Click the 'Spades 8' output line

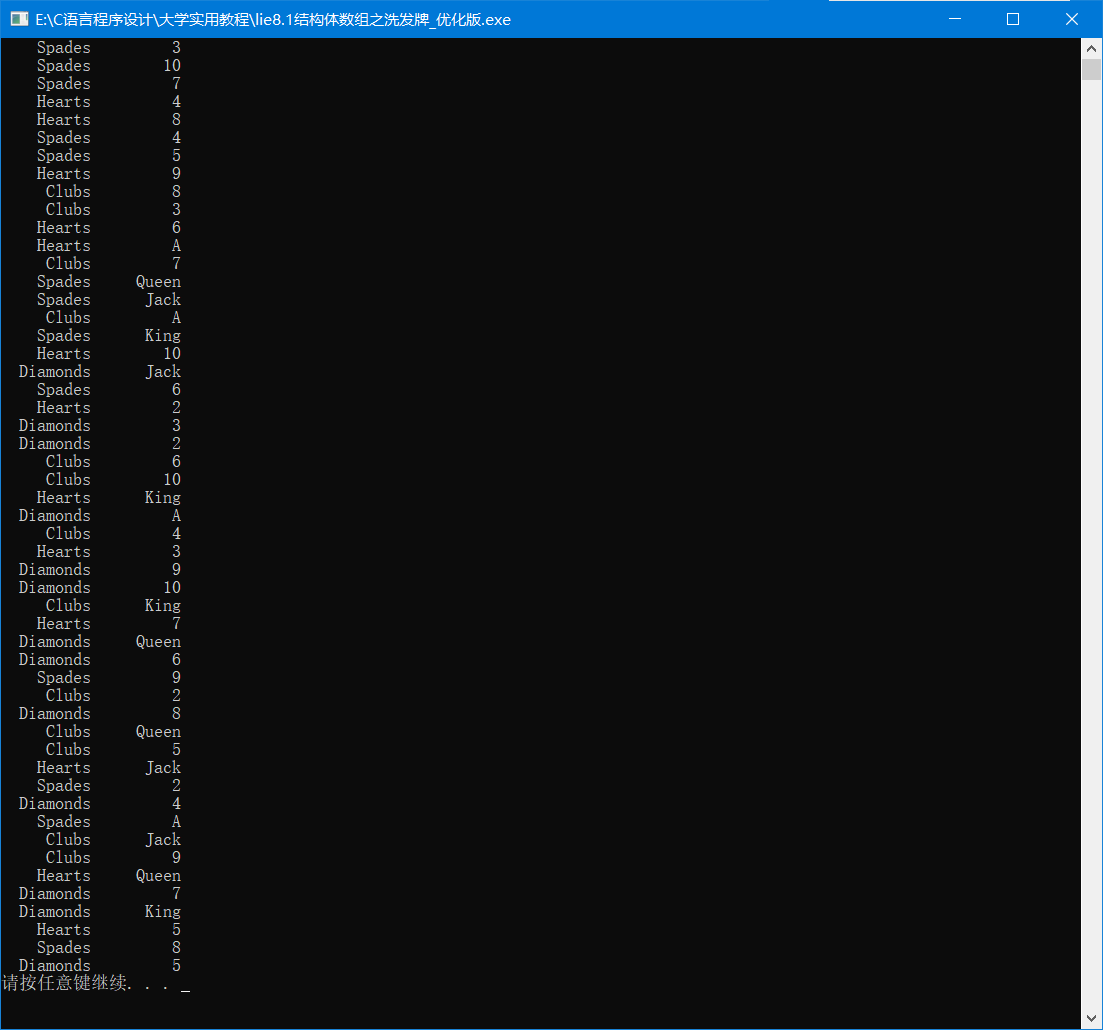coord(108,948)
